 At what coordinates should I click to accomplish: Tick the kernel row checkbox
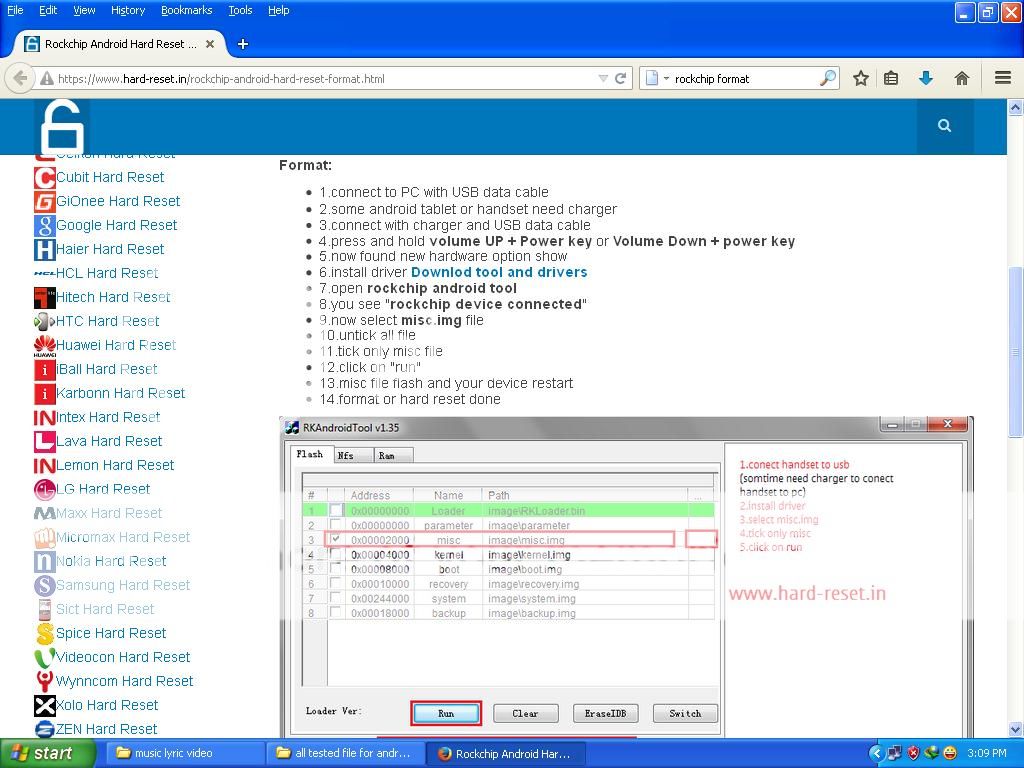coord(336,554)
